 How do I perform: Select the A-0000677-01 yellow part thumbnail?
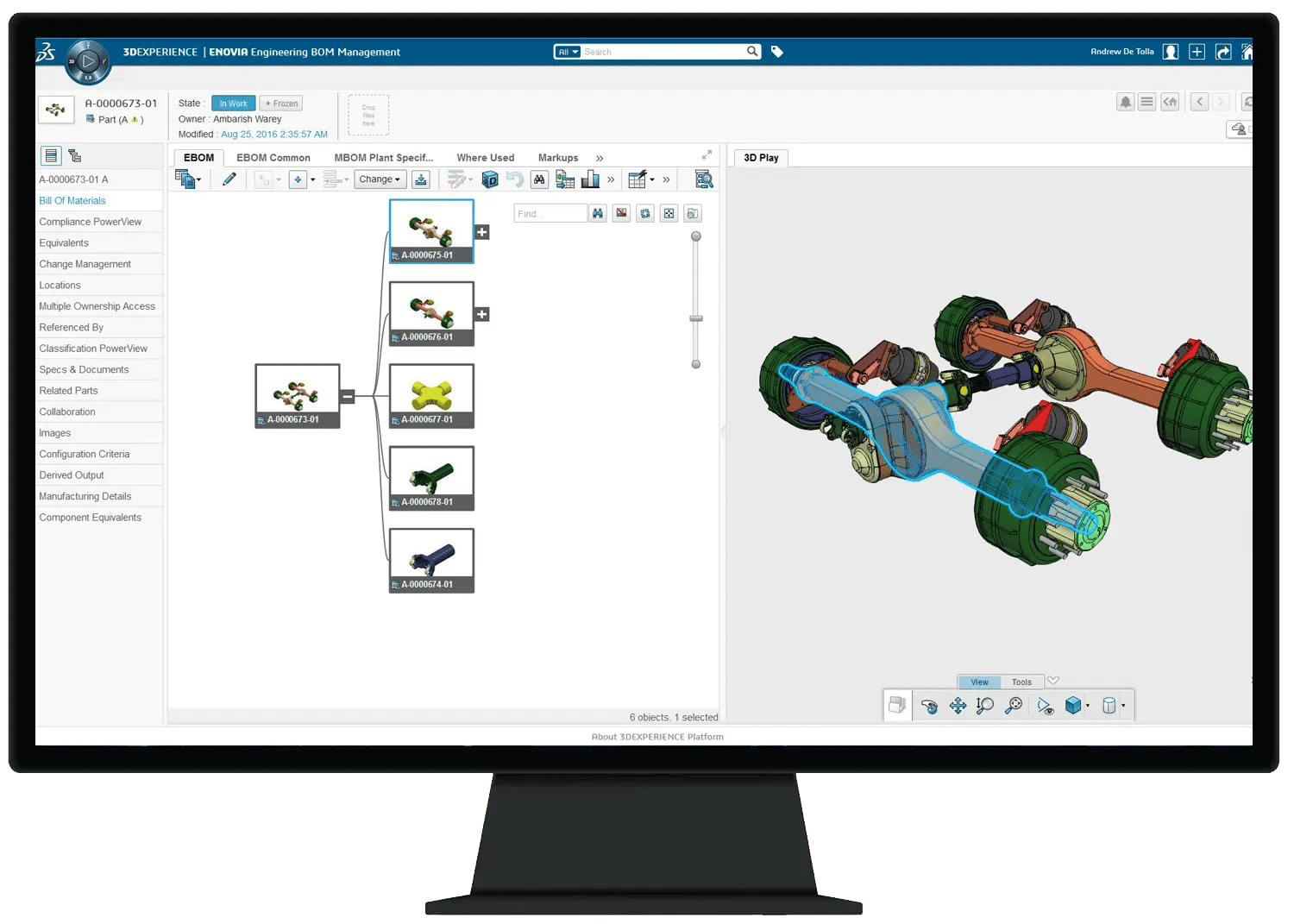point(431,395)
